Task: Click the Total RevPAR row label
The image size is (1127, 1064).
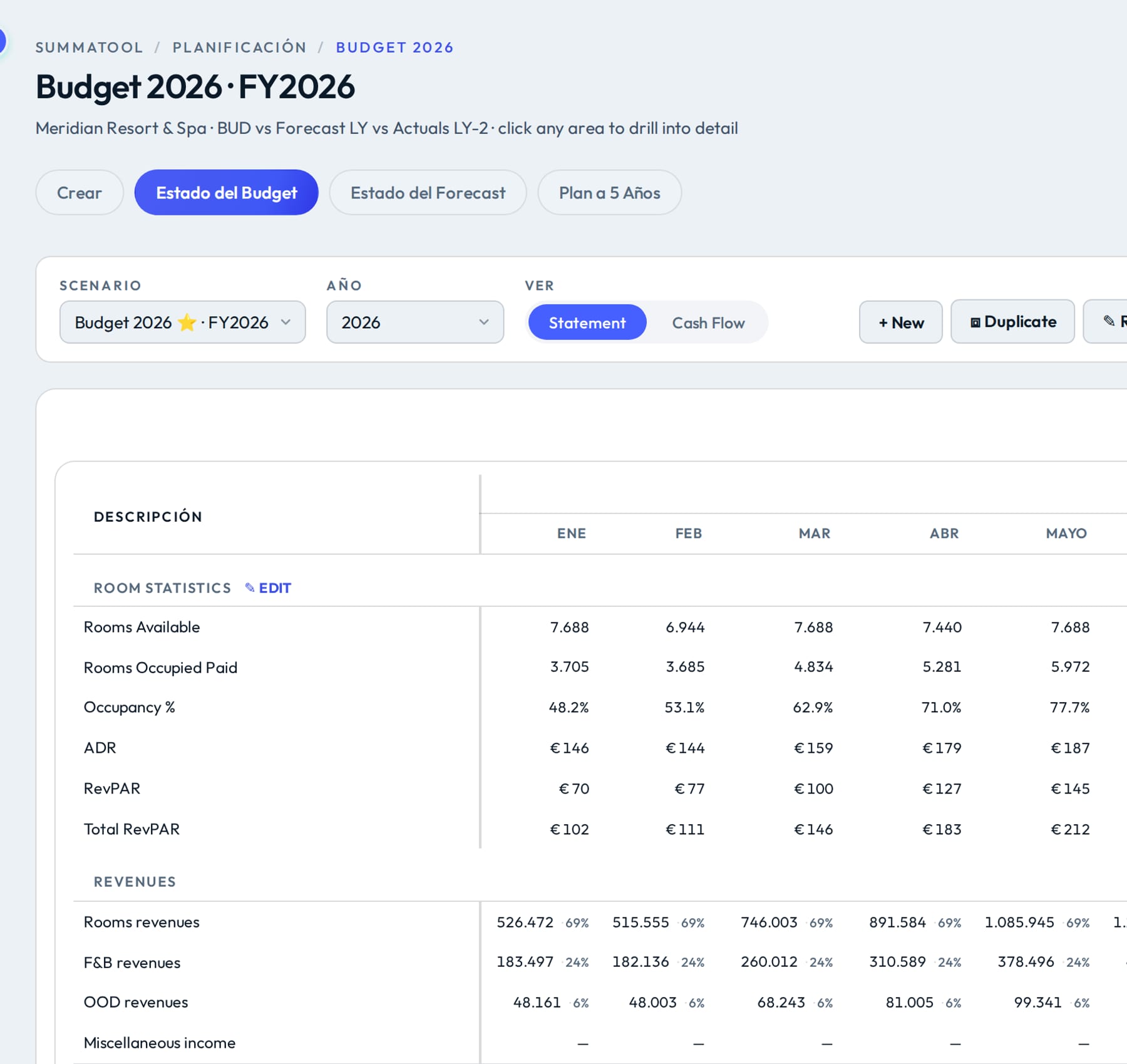Action: [x=131, y=829]
